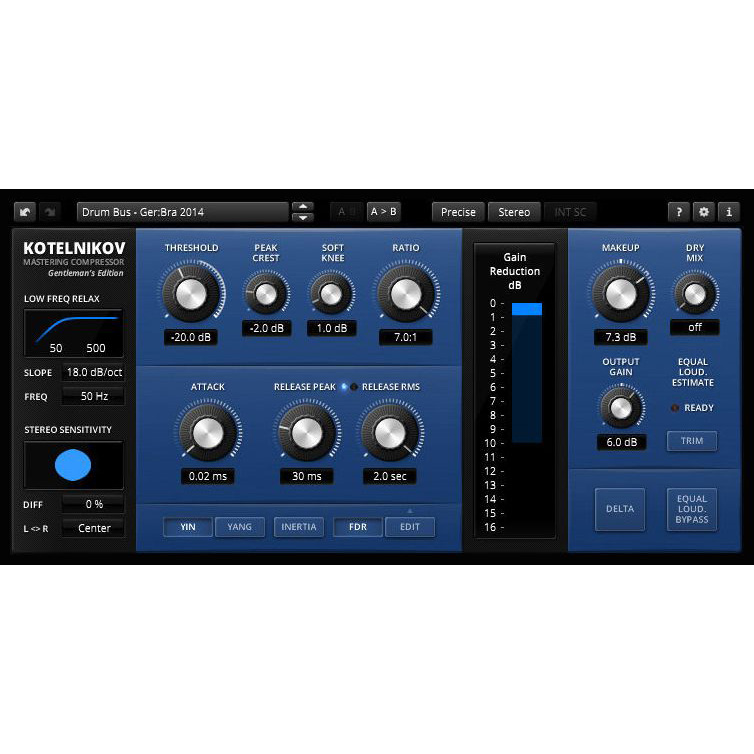Toggle the DELTA monitoring button

[620, 509]
